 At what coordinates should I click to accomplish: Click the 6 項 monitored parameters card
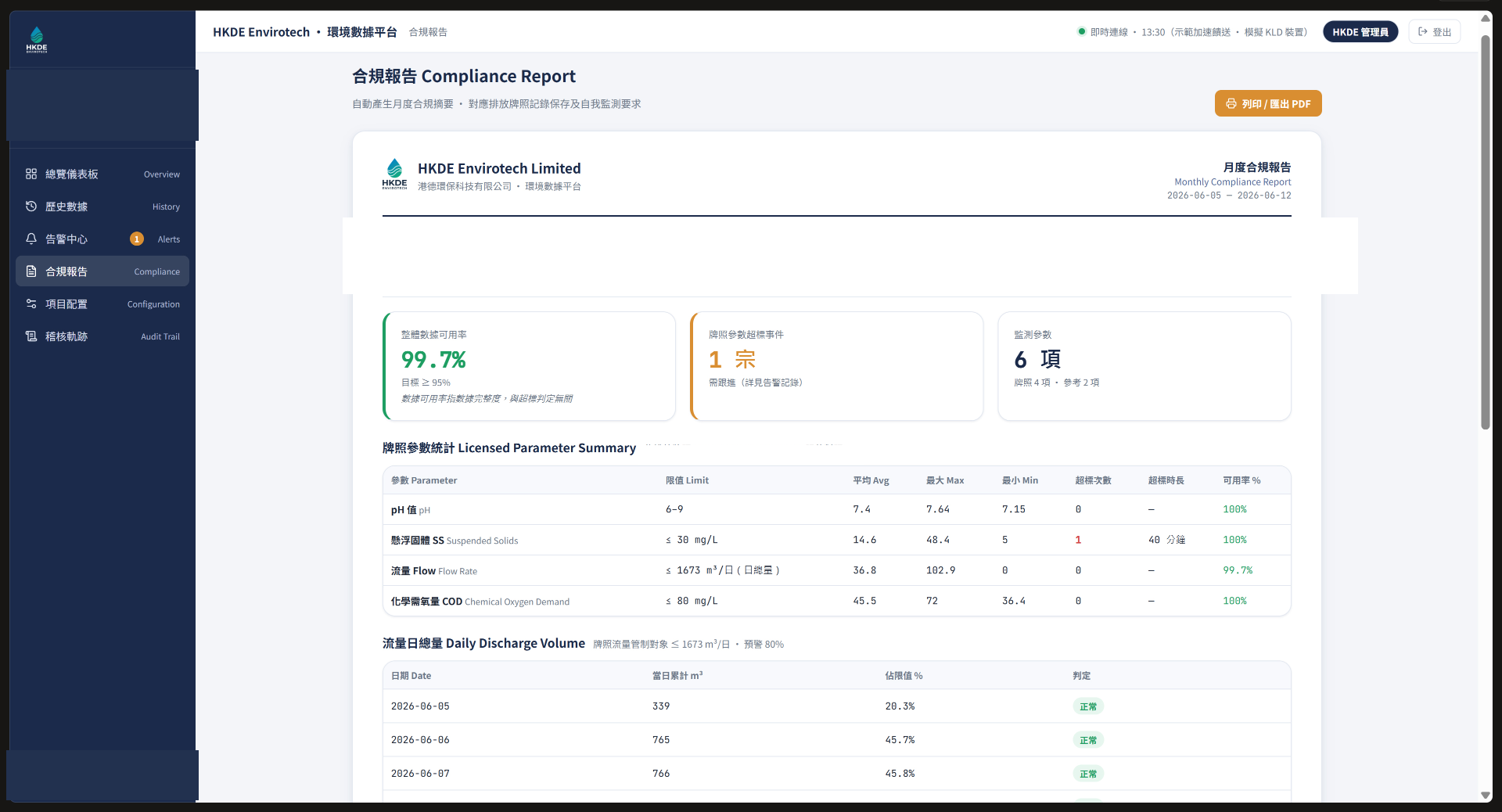pos(1144,366)
